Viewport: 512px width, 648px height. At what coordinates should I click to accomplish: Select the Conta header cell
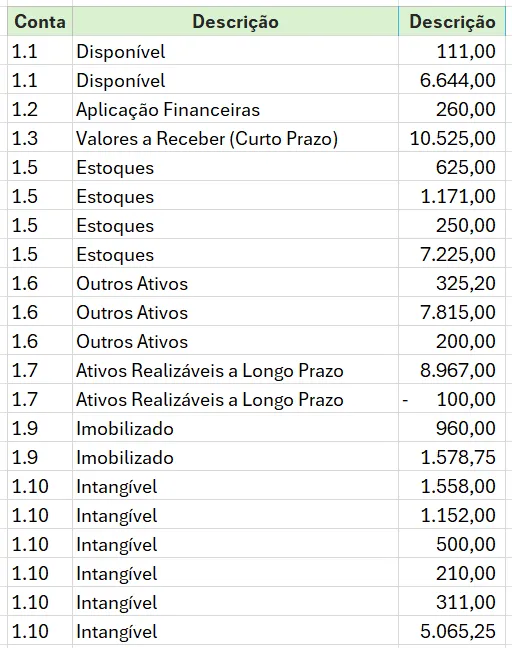[x=40, y=21]
